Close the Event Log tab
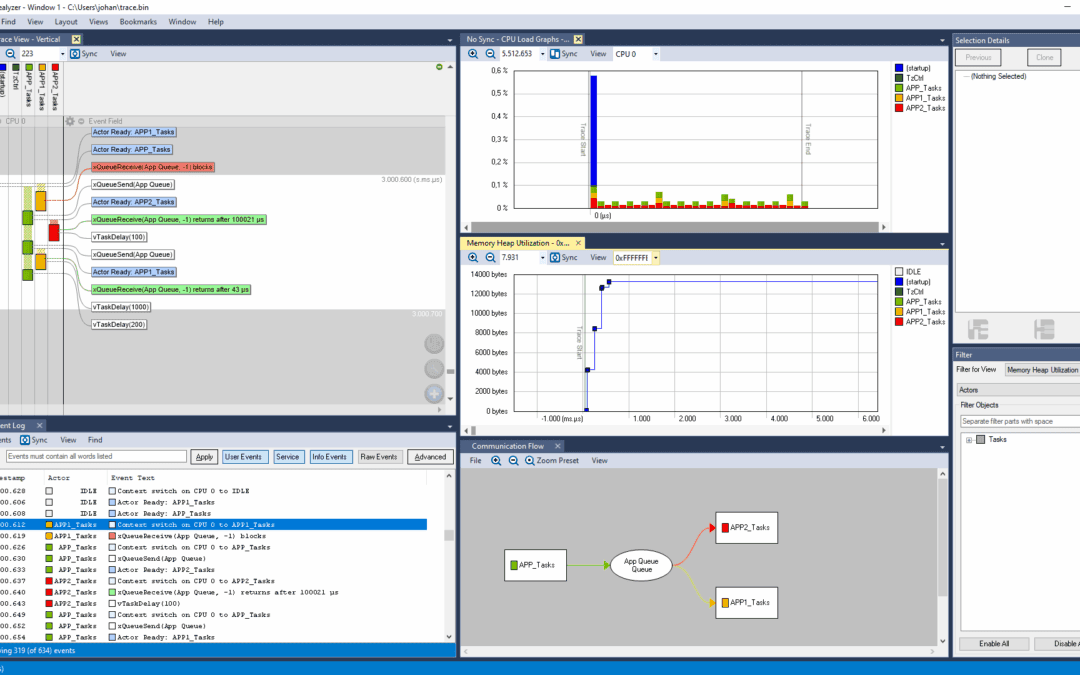Image resolution: width=1080 pixels, height=675 pixels. (39, 426)
